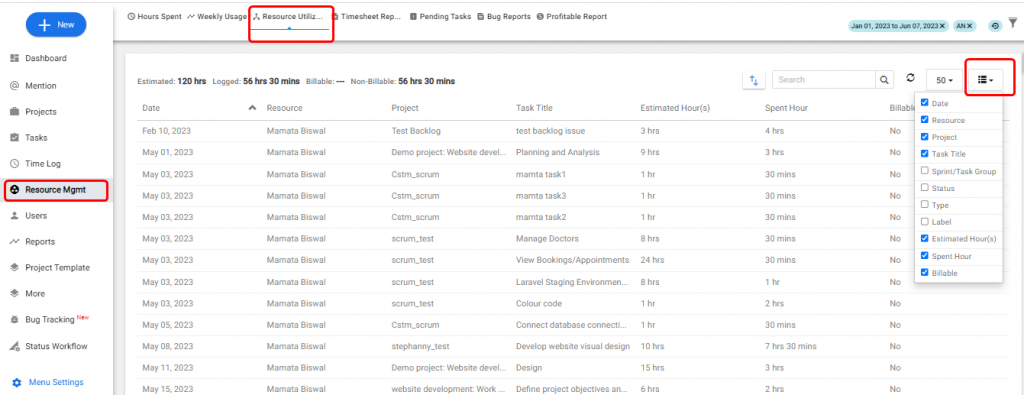Click the mamta task1 title
Image resolution: width=1024 pixels, height=395 pixels.
click(x=541, y=174)
